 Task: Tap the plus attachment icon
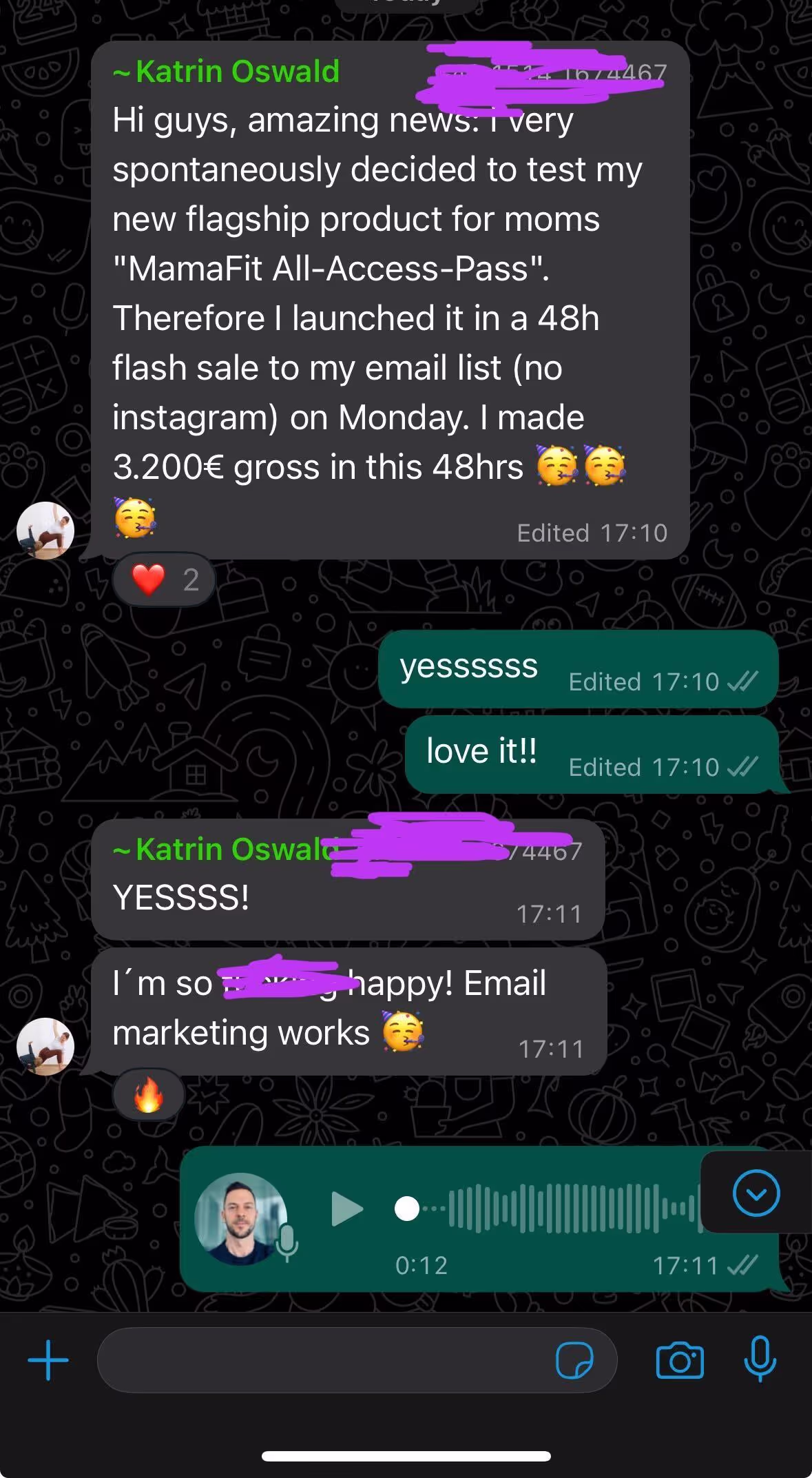(x=48, y=1360)
